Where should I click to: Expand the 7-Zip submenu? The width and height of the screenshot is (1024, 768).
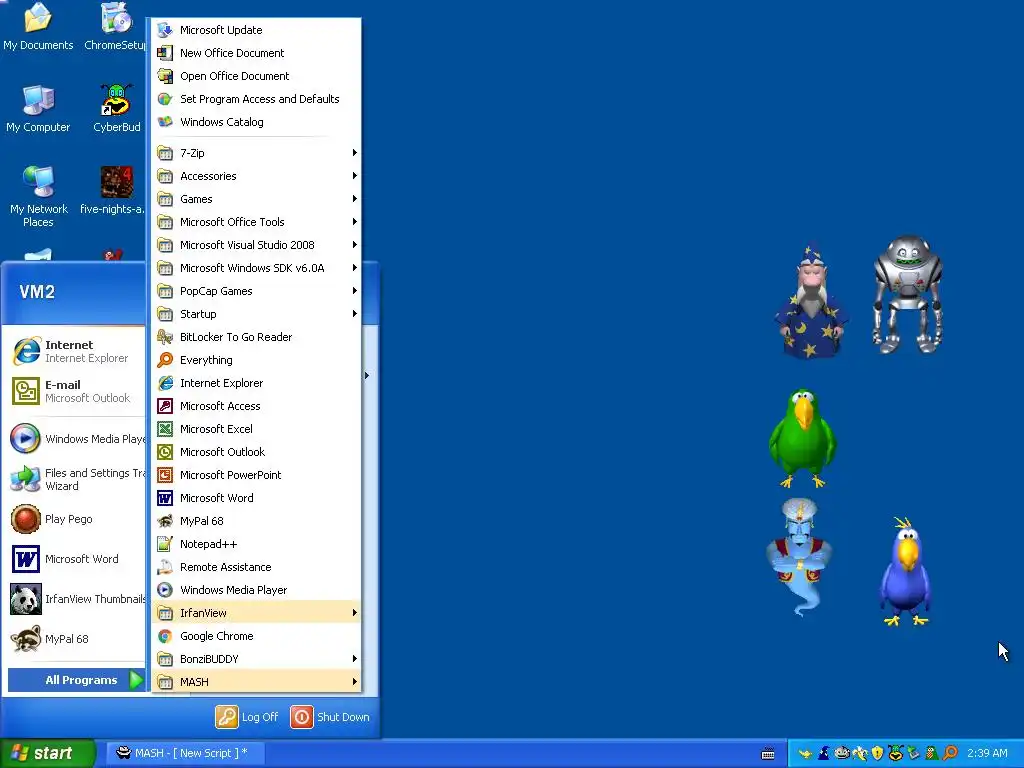256,153
